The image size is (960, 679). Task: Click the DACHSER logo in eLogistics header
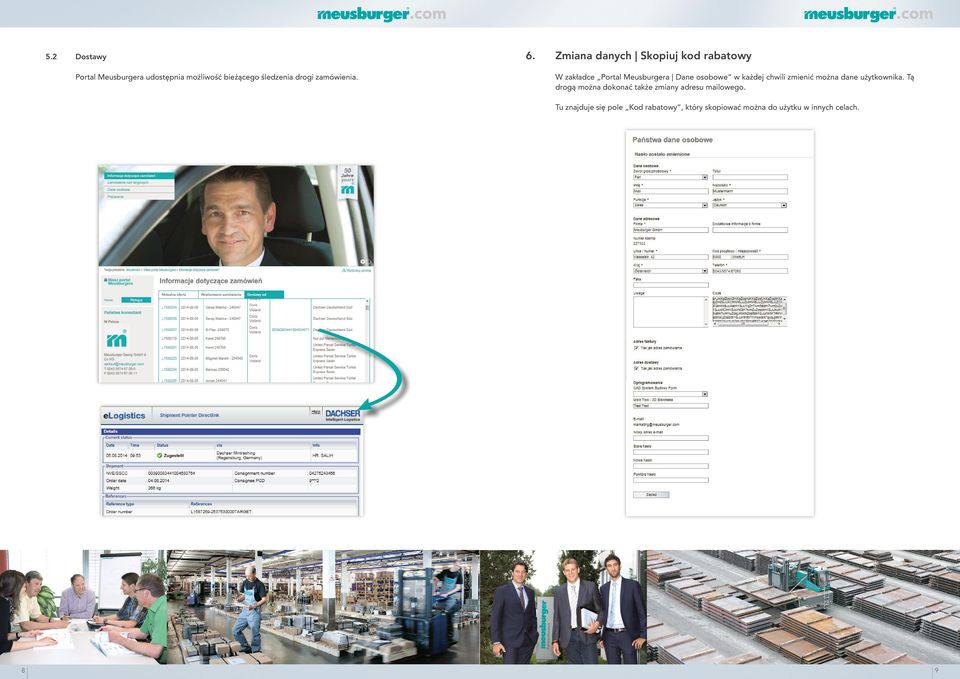pos(342,415)
